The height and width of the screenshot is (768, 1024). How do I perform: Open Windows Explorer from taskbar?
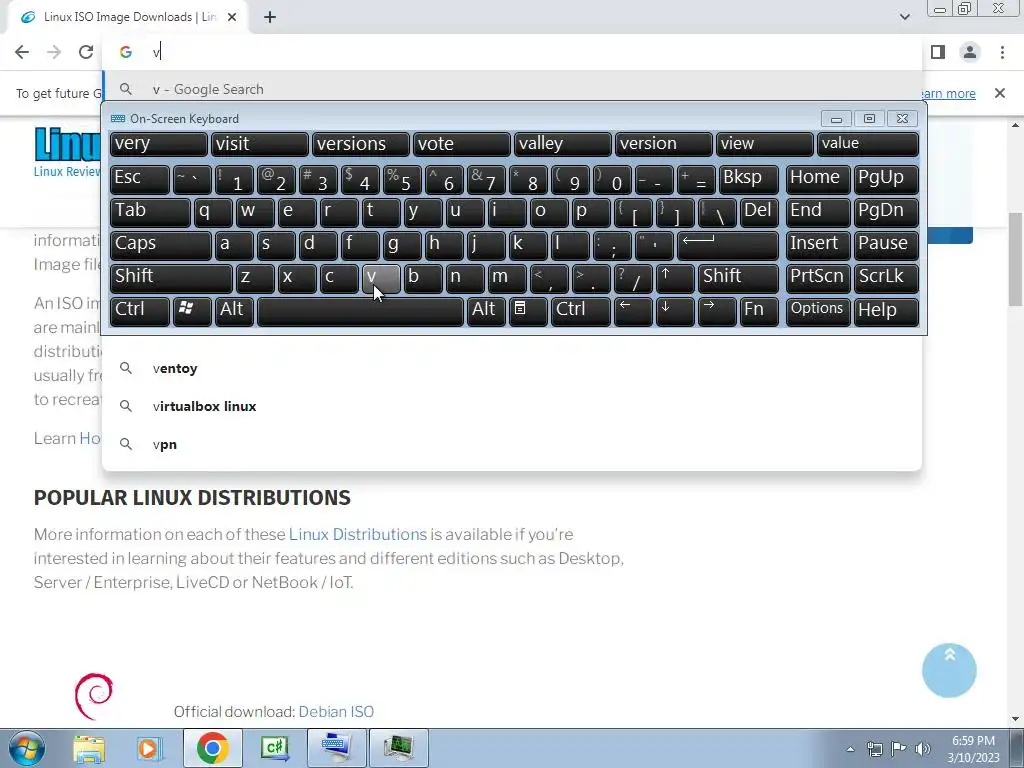89,748
